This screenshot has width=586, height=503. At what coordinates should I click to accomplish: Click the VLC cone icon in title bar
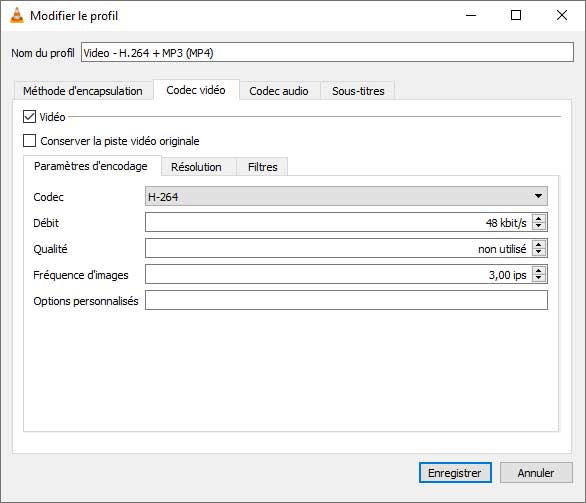point(16,16)
